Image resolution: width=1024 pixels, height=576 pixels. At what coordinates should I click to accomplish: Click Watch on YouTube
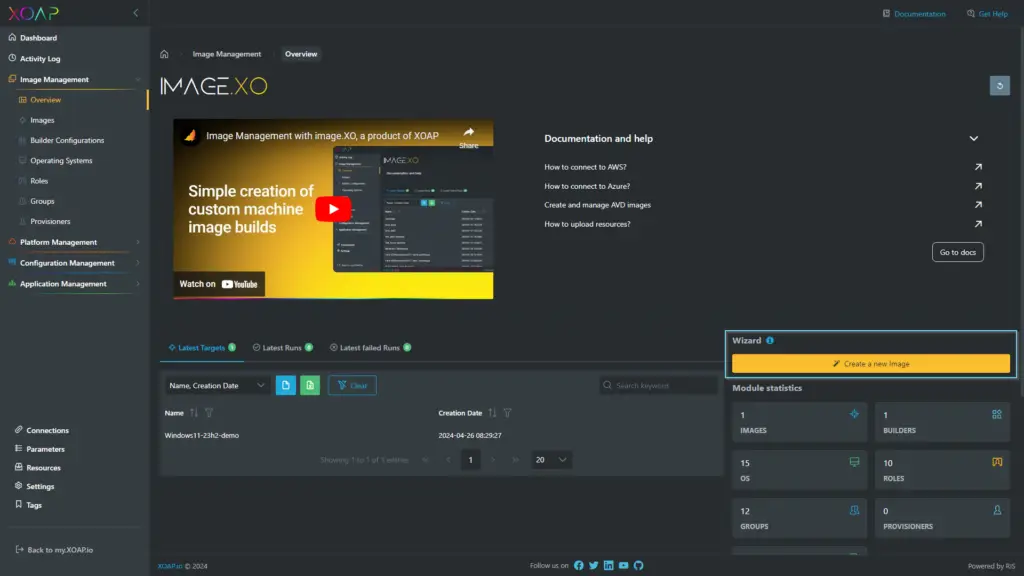(x=219, y=284)
